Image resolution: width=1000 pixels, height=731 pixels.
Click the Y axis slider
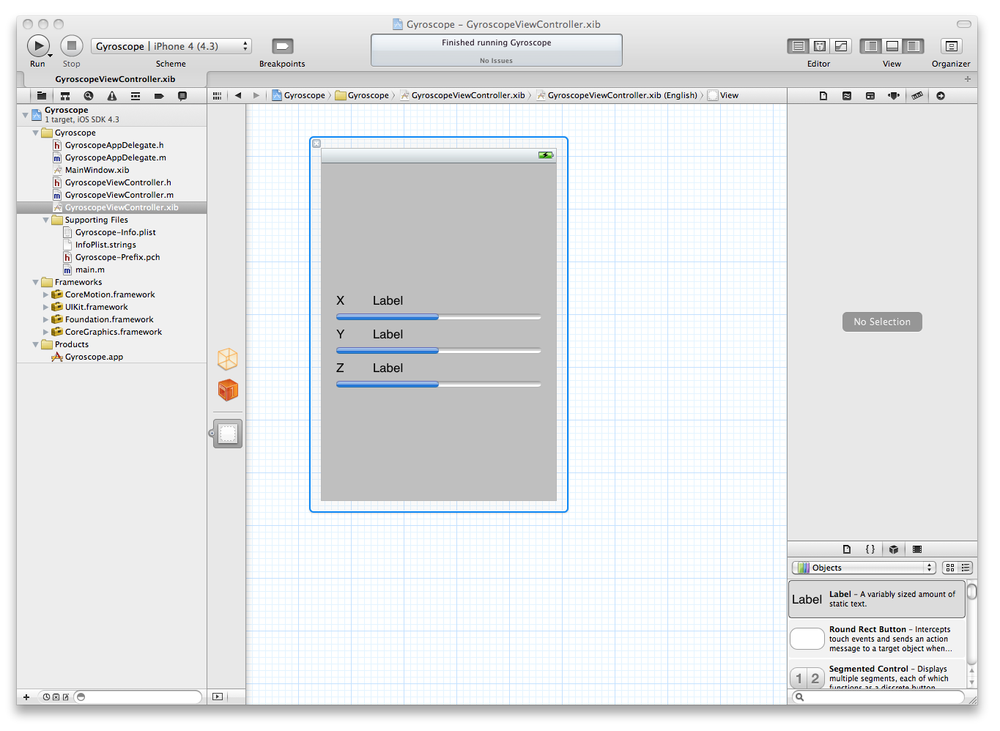(438, 351)
